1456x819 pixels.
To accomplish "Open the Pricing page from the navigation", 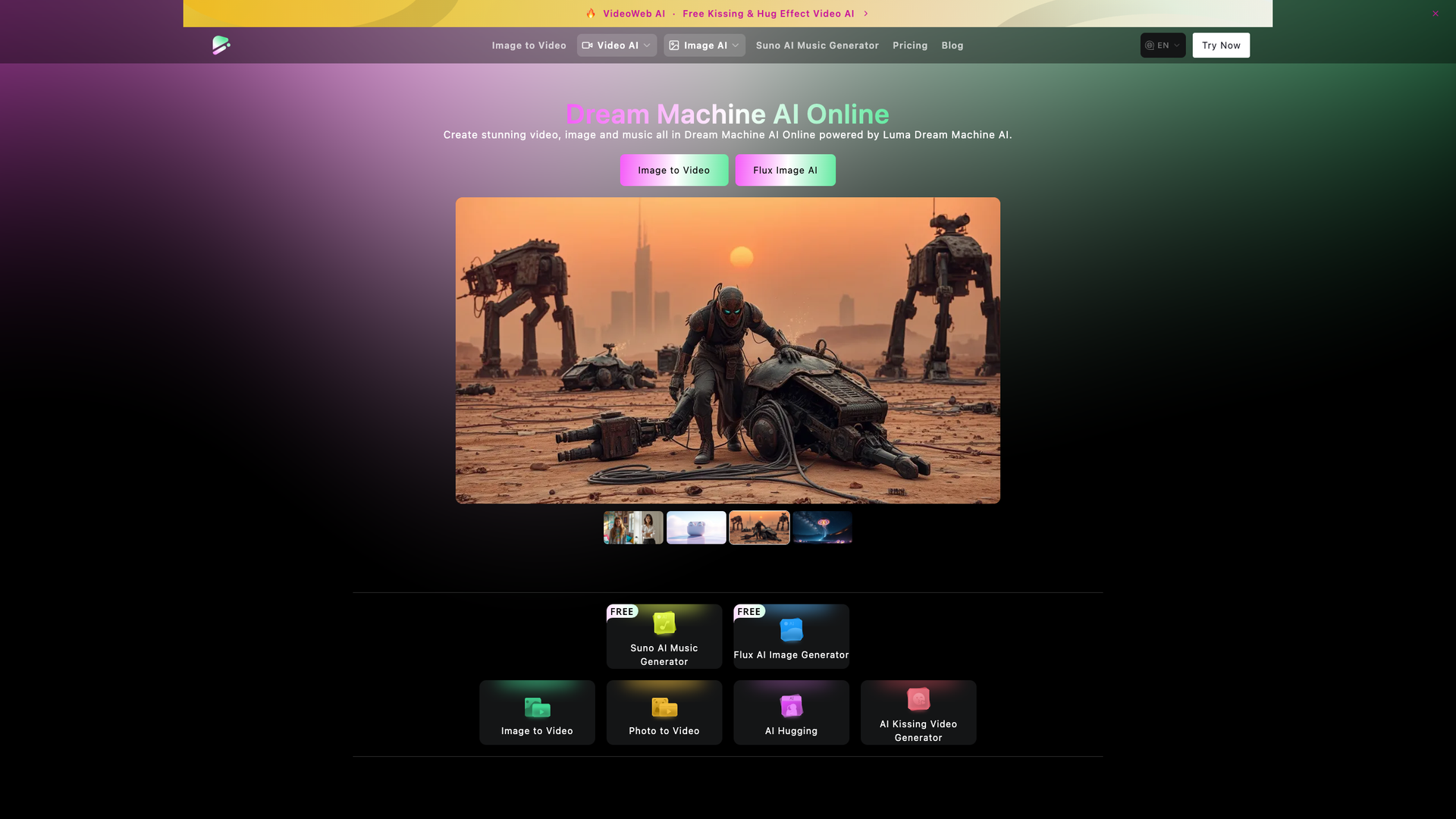I will pos(910,45).
